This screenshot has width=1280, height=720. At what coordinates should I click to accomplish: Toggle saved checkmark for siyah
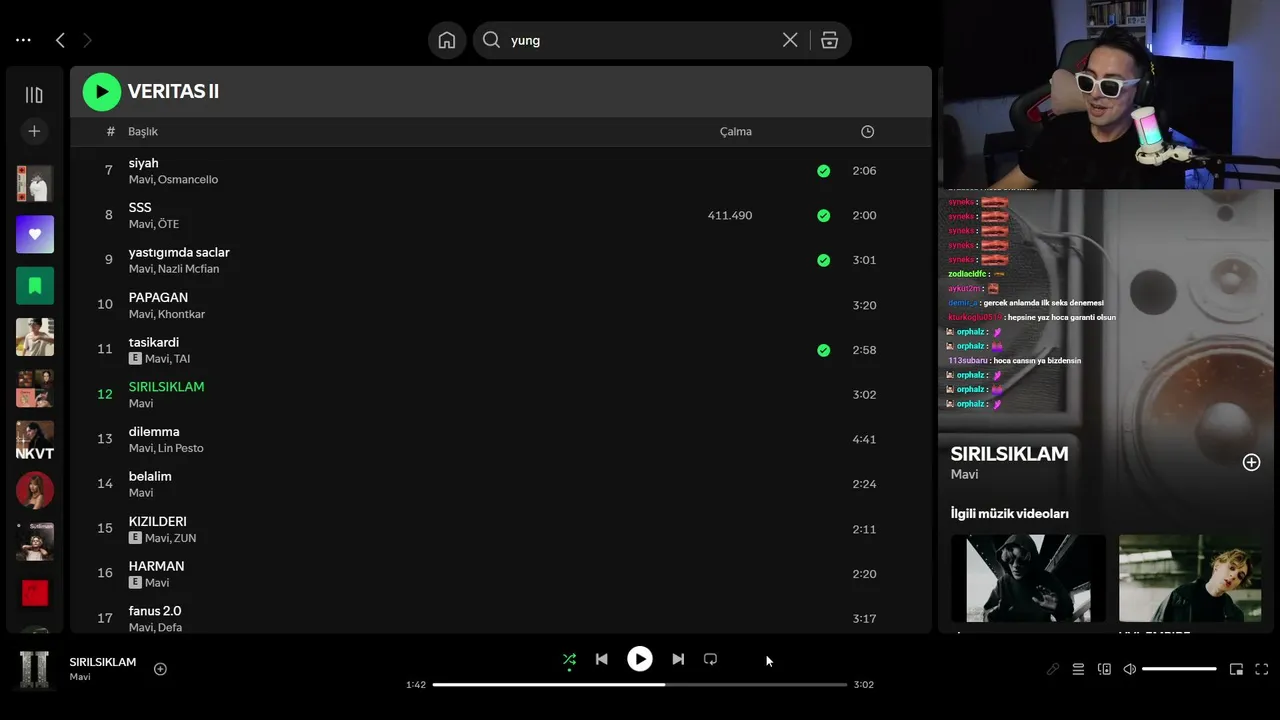point(823,171)
